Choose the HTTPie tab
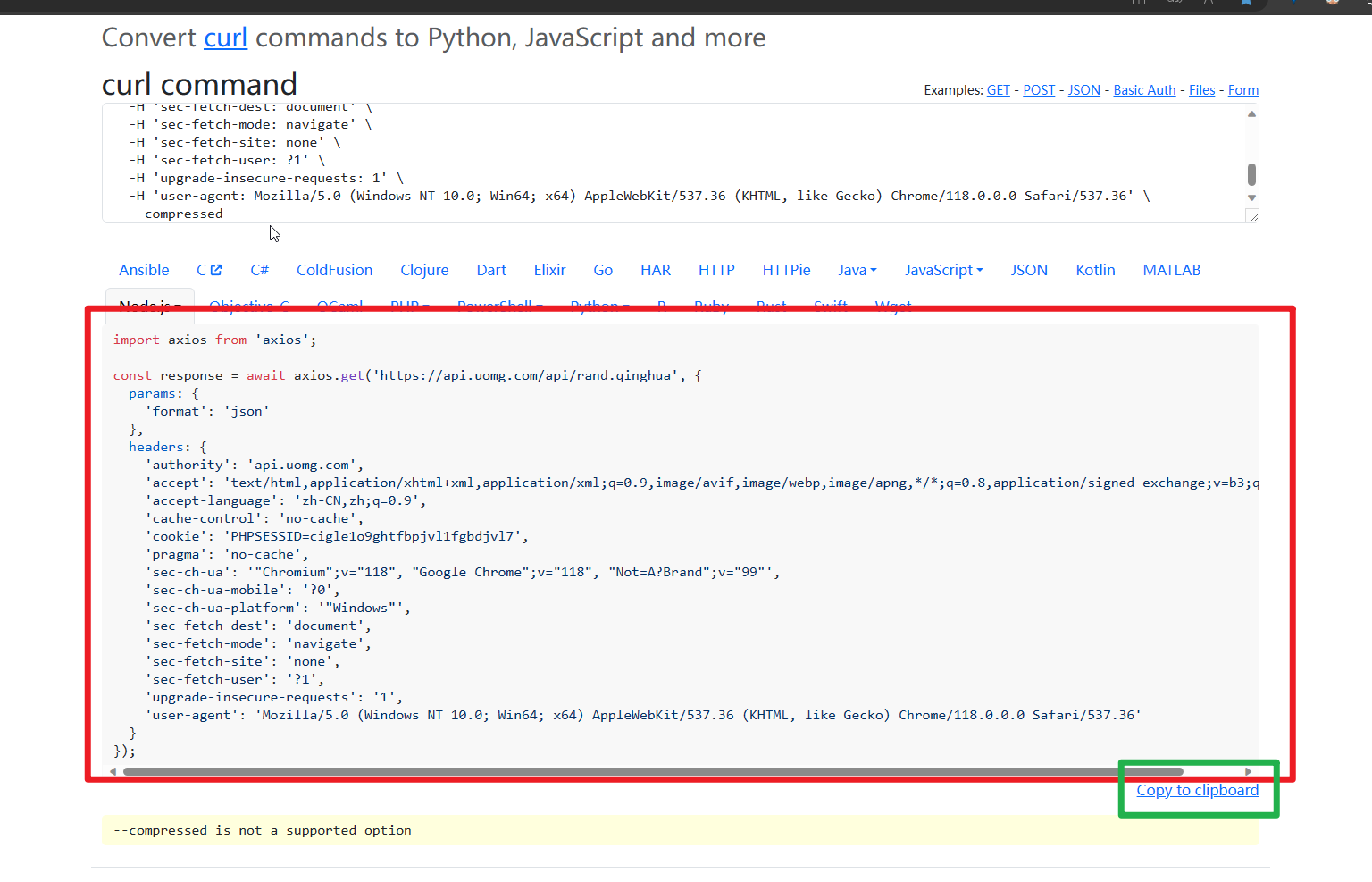The width and height of the screenshot is (1372, 882). pyautogui.click(x=786, y=270)
